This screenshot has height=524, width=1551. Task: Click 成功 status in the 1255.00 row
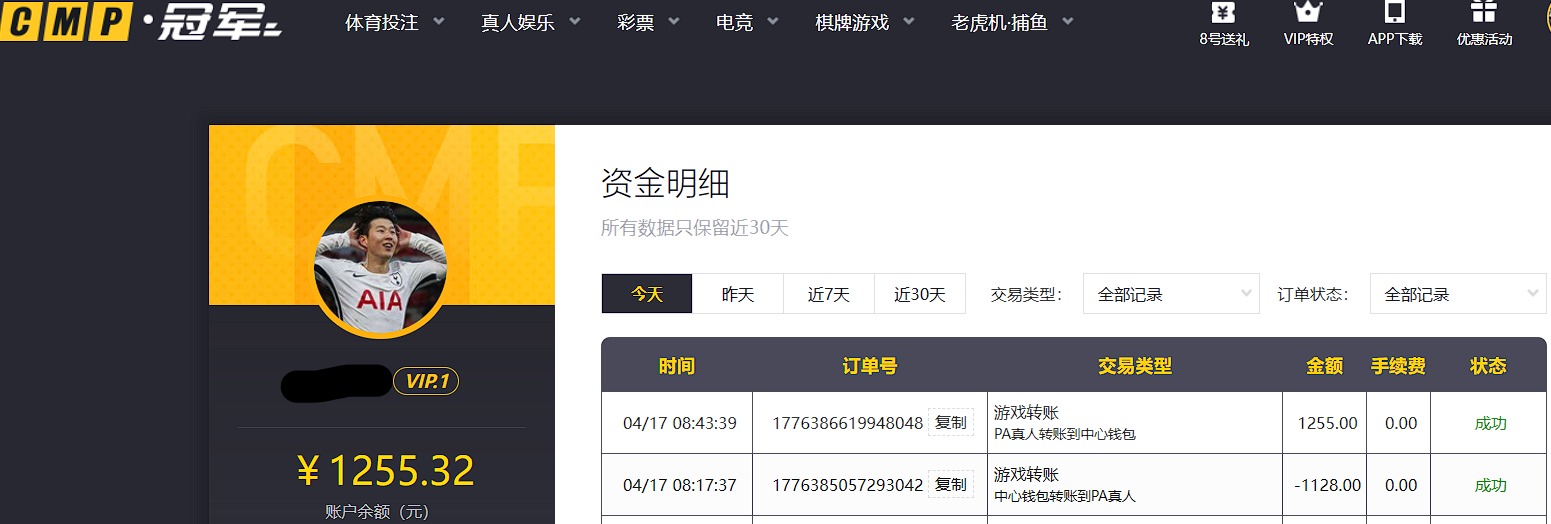tap(1490, 423)
